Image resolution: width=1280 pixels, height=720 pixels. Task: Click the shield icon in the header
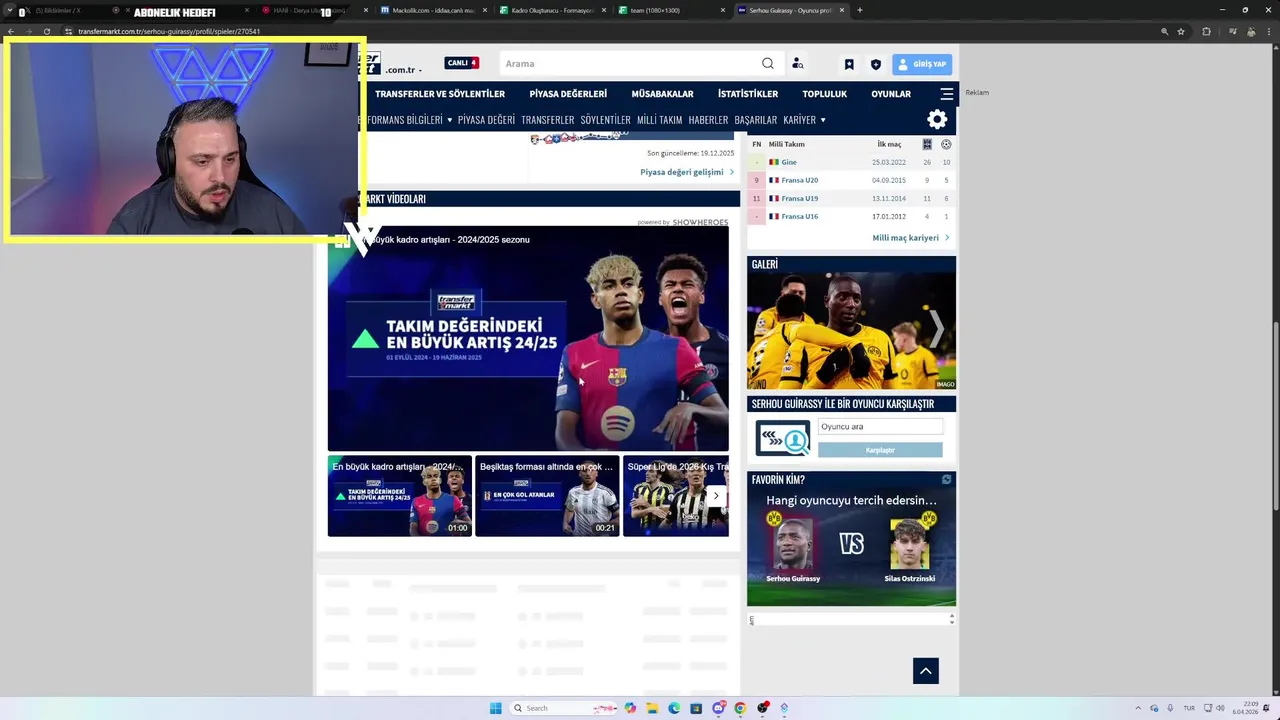pos(876,64)
